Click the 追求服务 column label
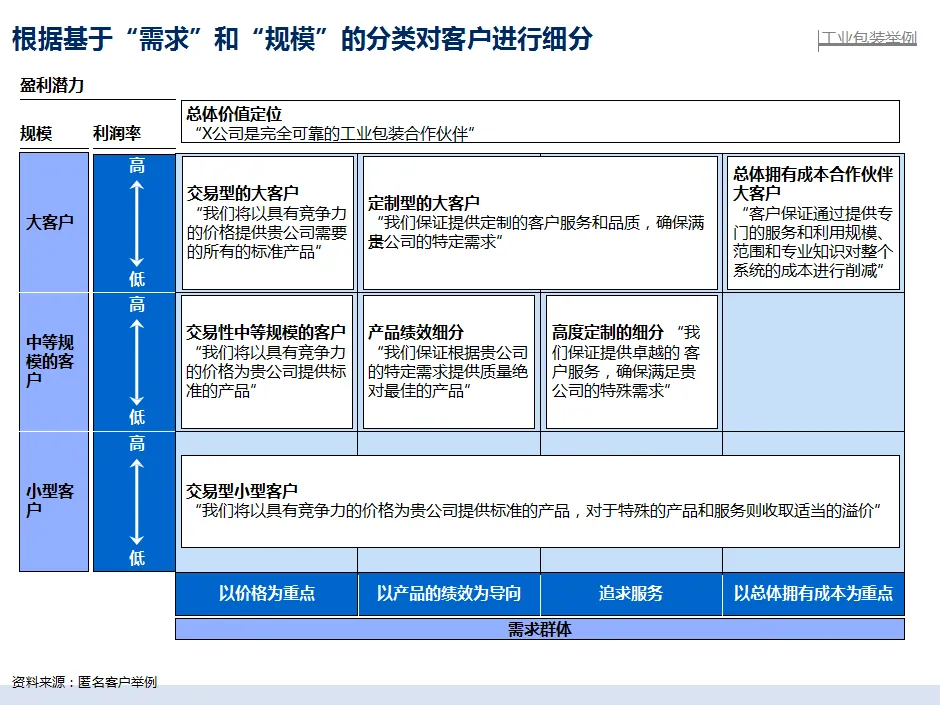The width and height of the screenshot is (940, 705). [x=631, y=593]
